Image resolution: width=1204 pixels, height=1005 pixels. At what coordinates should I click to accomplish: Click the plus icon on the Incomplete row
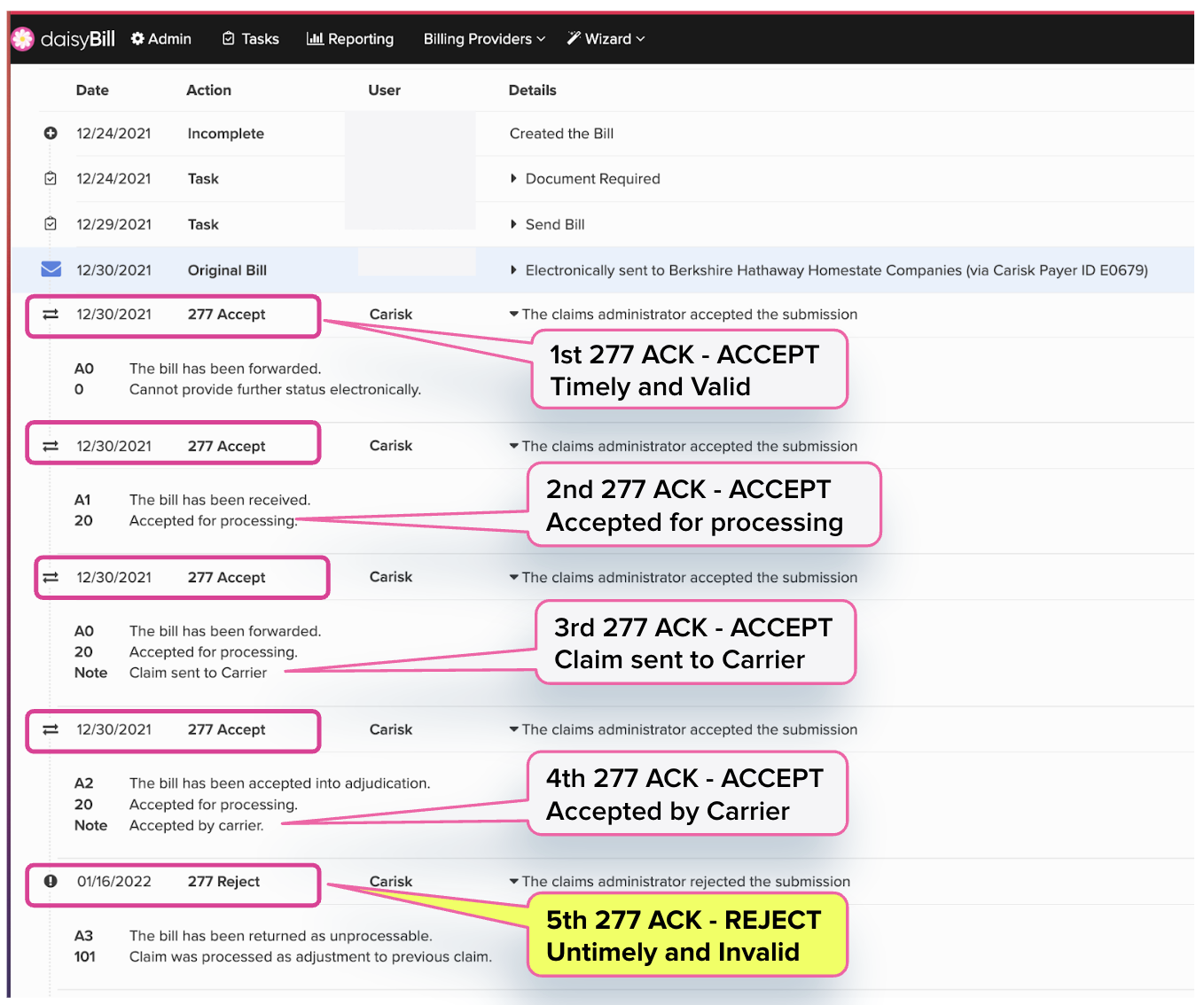click(x=51, y=133)
